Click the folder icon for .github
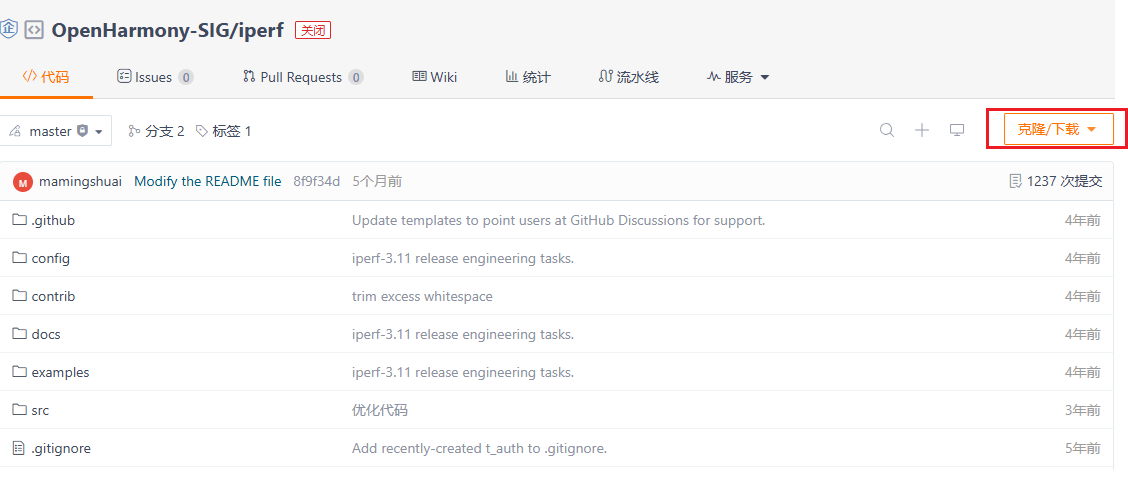1128x502 pixels. [19, 220]
